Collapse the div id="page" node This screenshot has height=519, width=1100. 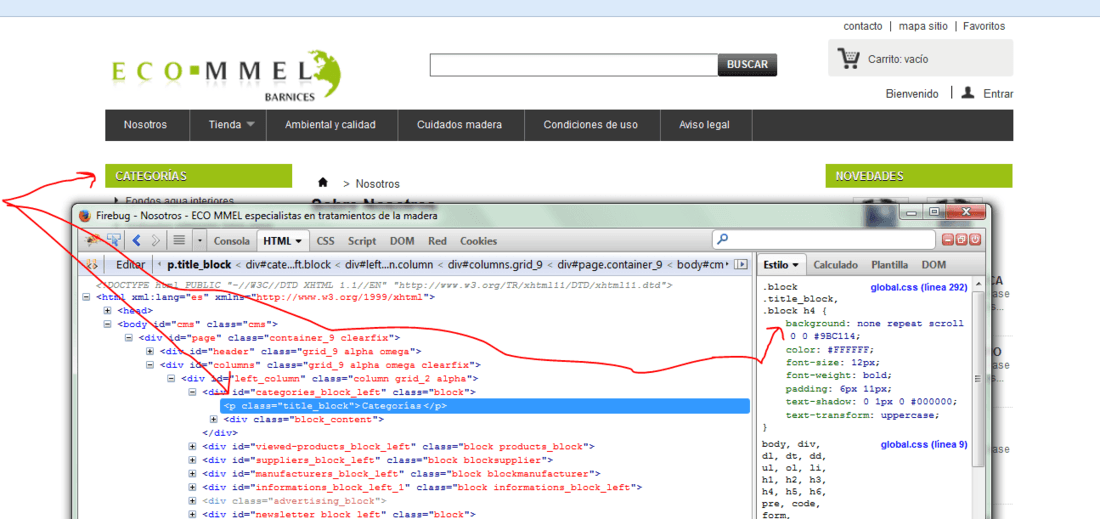129,337
